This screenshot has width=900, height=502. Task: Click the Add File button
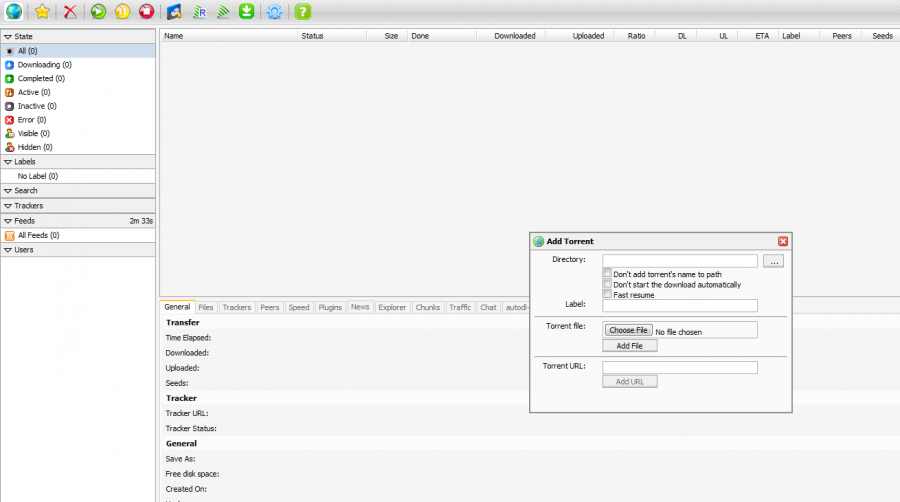[629, 346]
